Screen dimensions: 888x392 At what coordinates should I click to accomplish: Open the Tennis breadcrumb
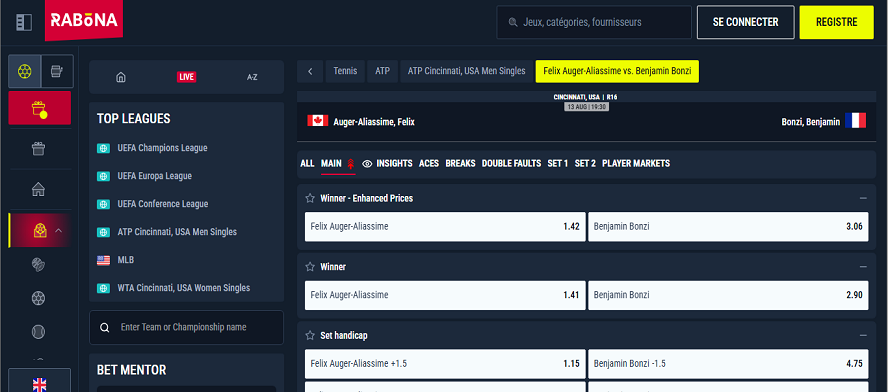[x=345, y=71]
